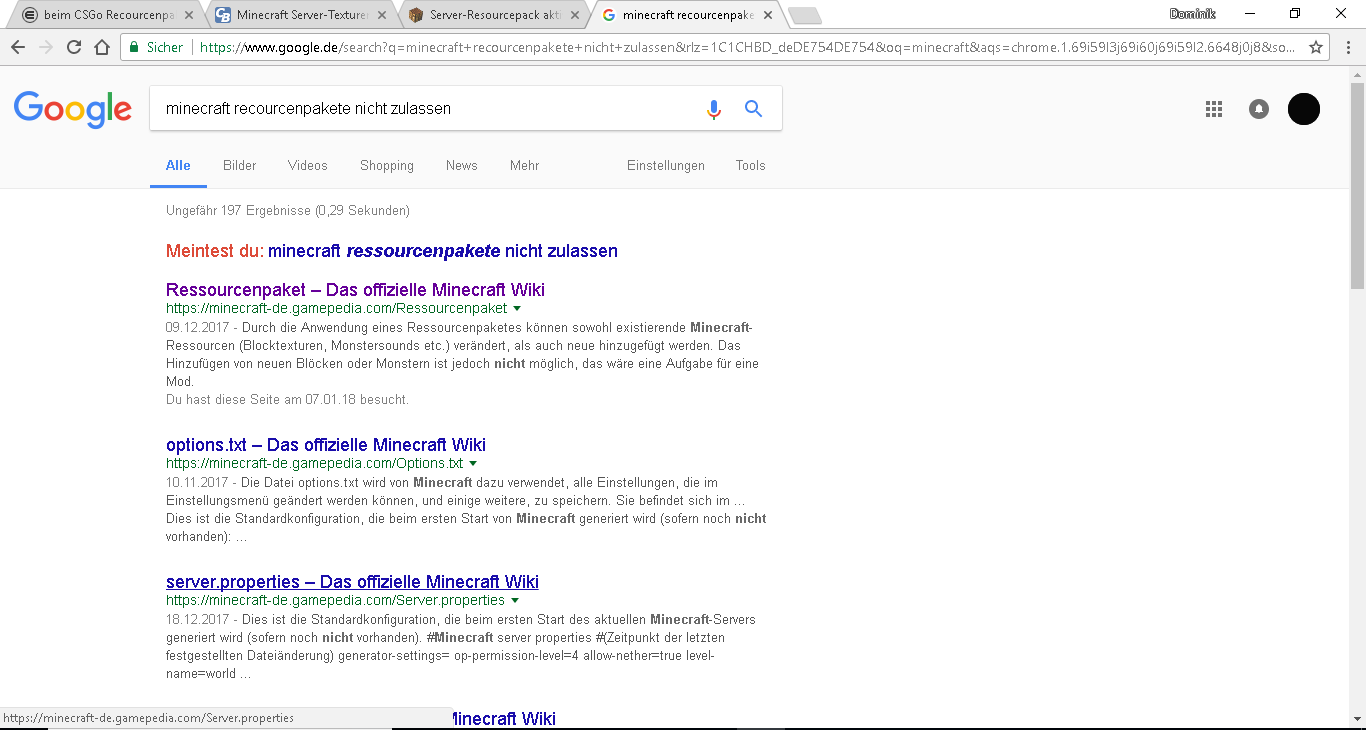Screen dimensions: 1366x730
Task: Switch to the 'beim CSGo Recourcenpa' tab
Action: tap(106, 15)
